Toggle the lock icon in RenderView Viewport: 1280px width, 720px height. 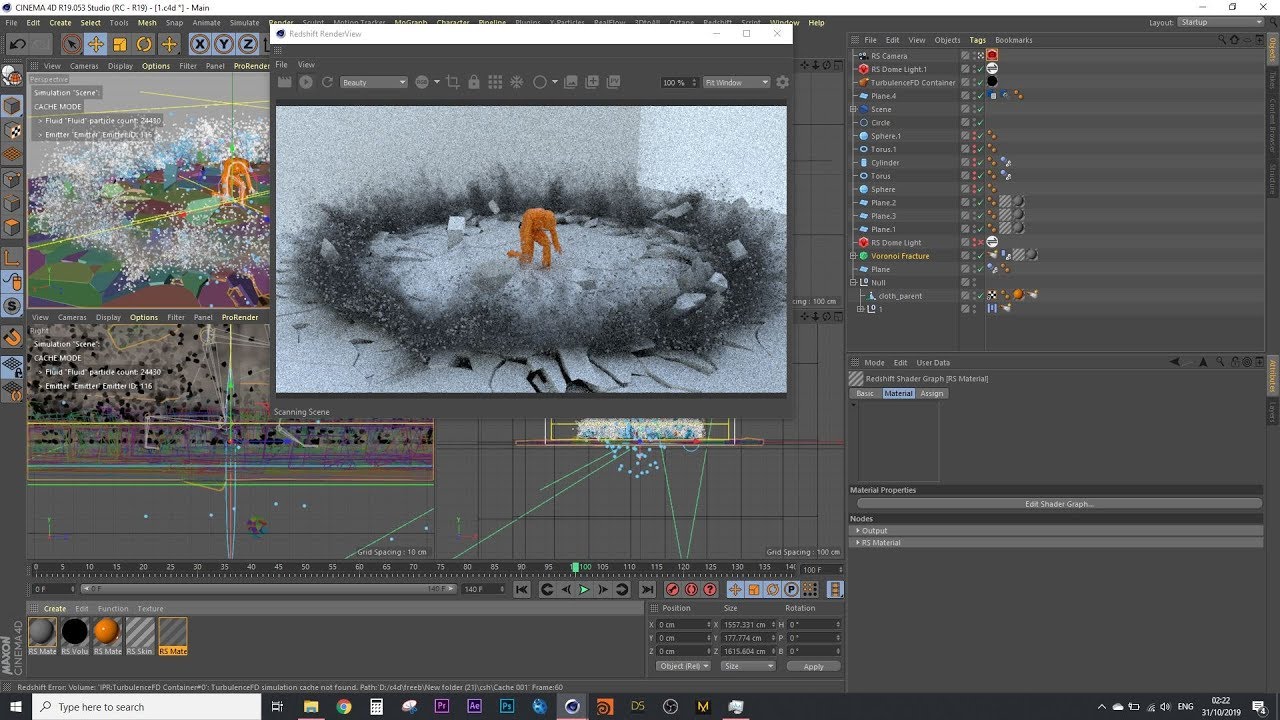point(474,82)
